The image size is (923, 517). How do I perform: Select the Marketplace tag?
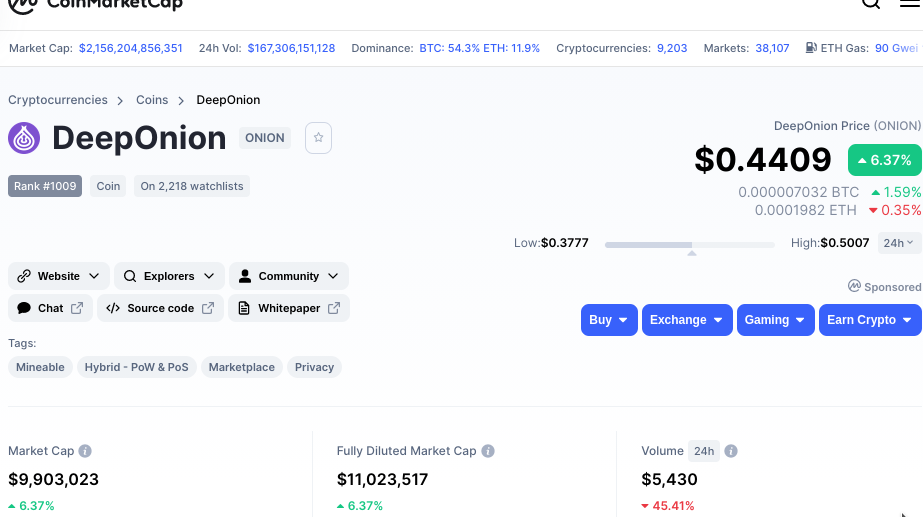point(241,367)
